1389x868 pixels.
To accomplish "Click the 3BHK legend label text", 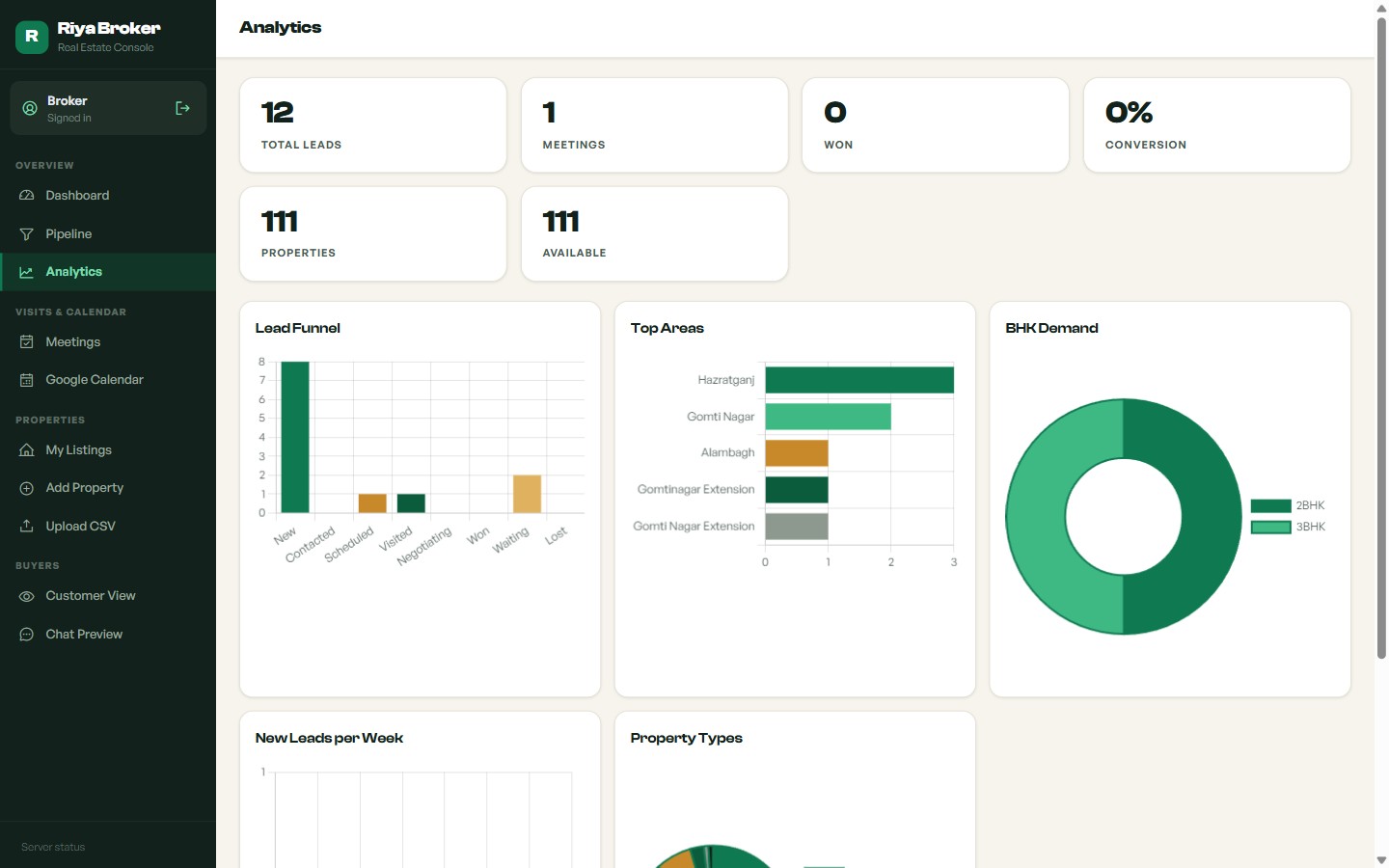I will click(x=1310, y=527).
